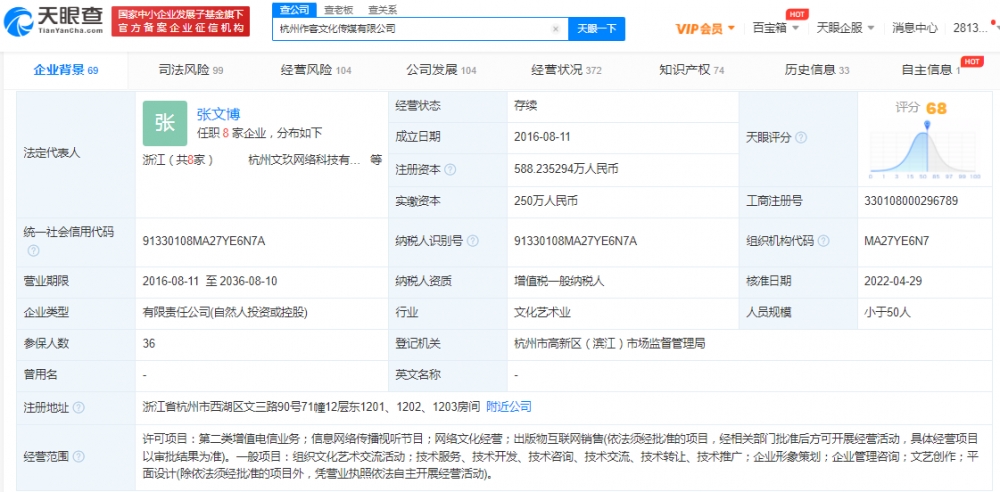The height and width of the screenshot is (492, 1000).
Task: Click organization code MA27YE6N7
Action: (x=896, y=241)
